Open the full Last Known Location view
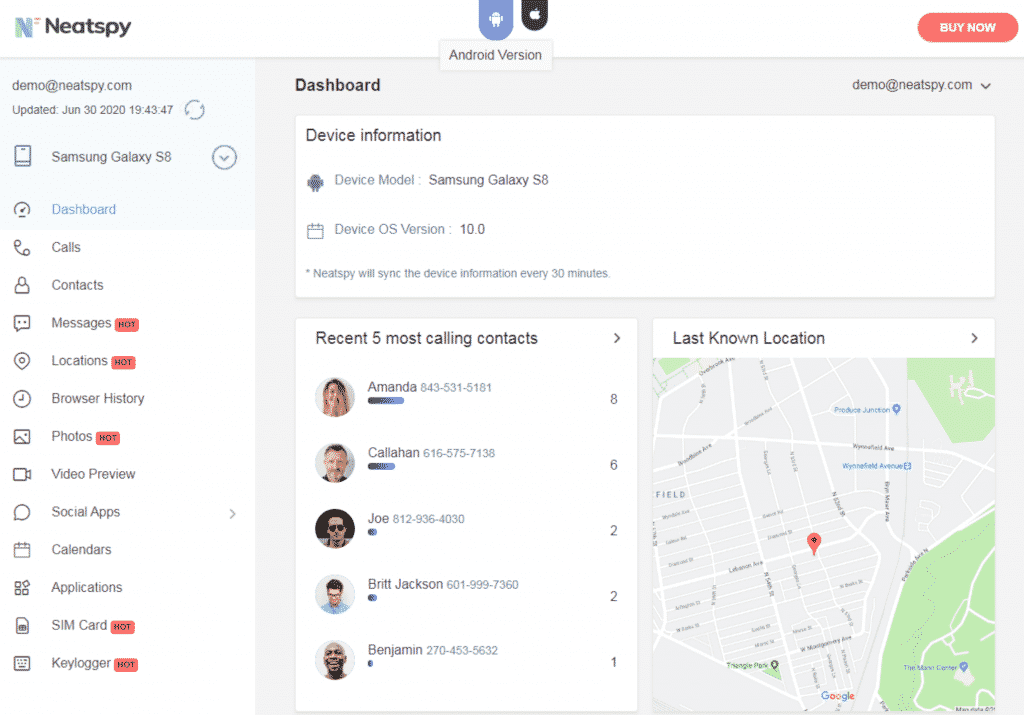 973,338
